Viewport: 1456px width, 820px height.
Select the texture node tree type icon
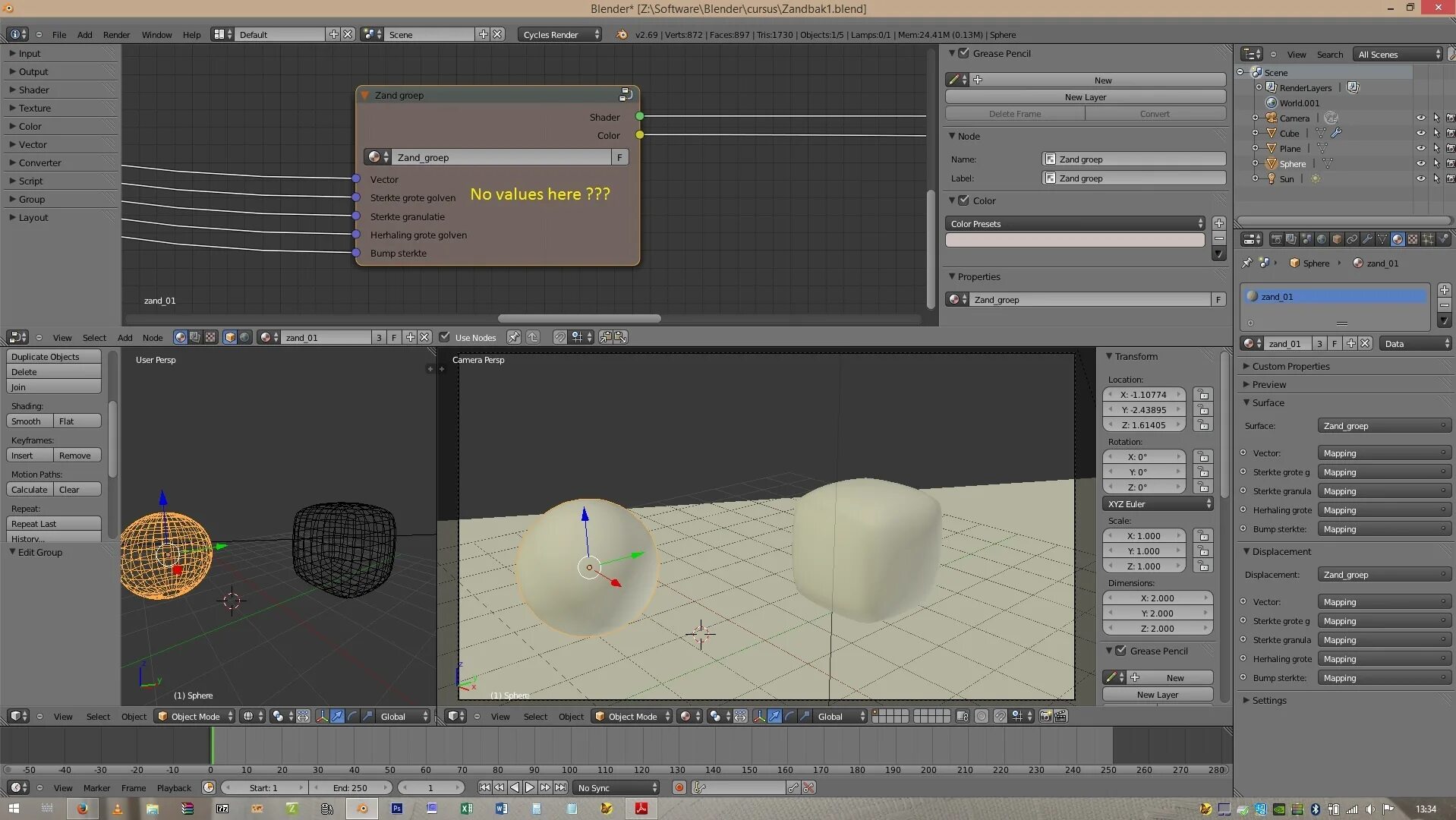[x=210, y=337]
